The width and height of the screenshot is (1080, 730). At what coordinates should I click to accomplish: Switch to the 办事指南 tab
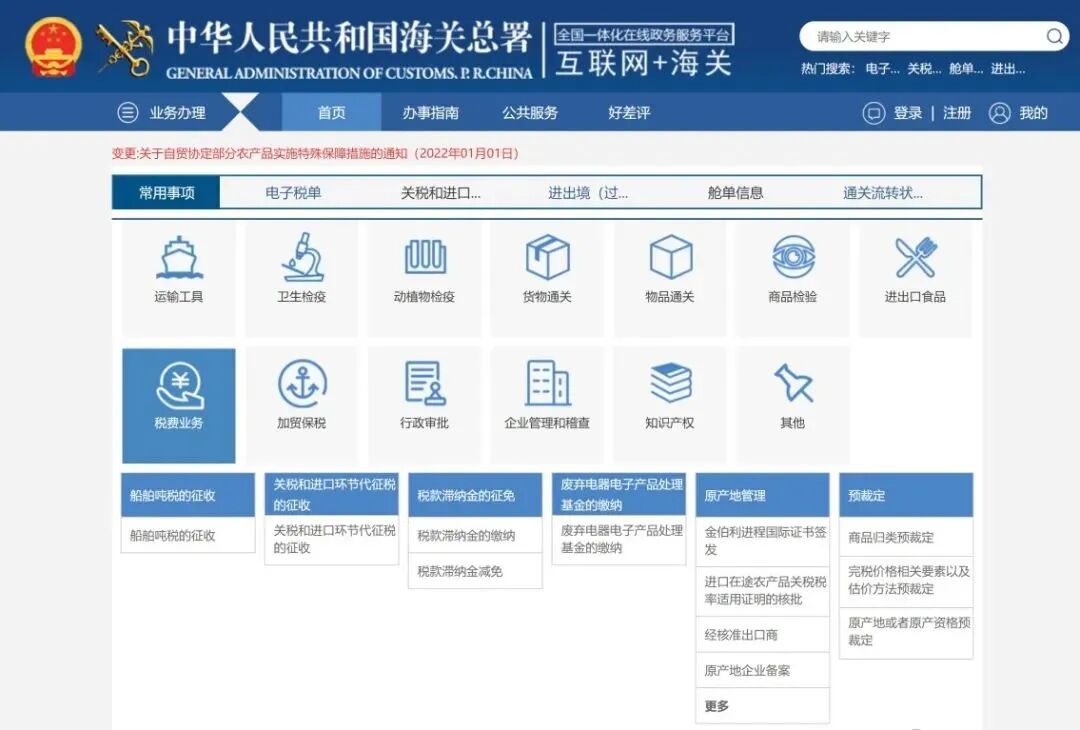pyautogui.click(x=430, y=112)
